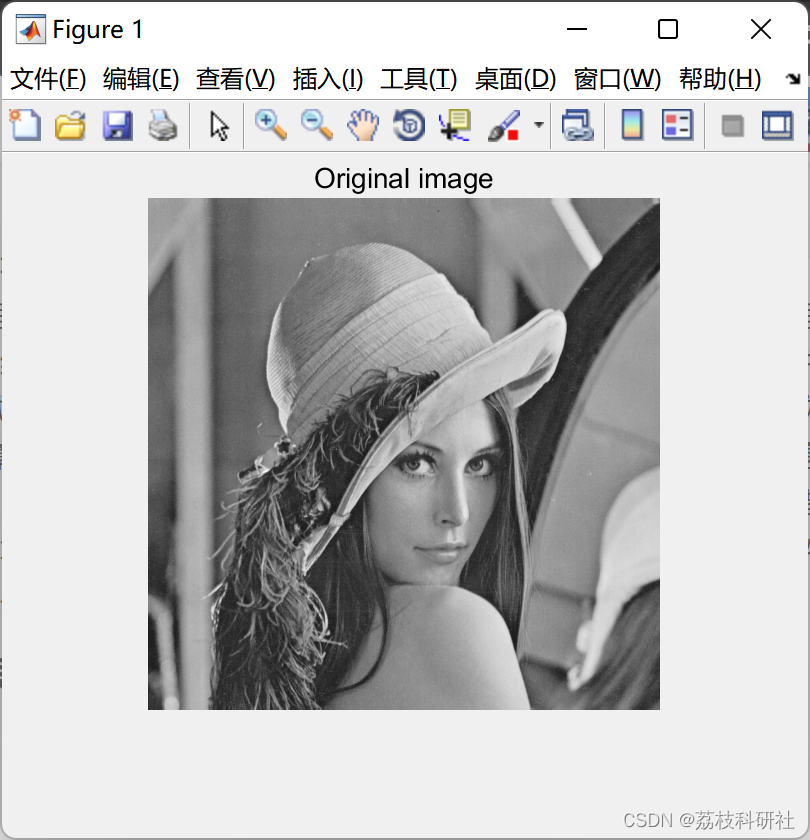Open the 帮助(H) menu

coord(720,79)
